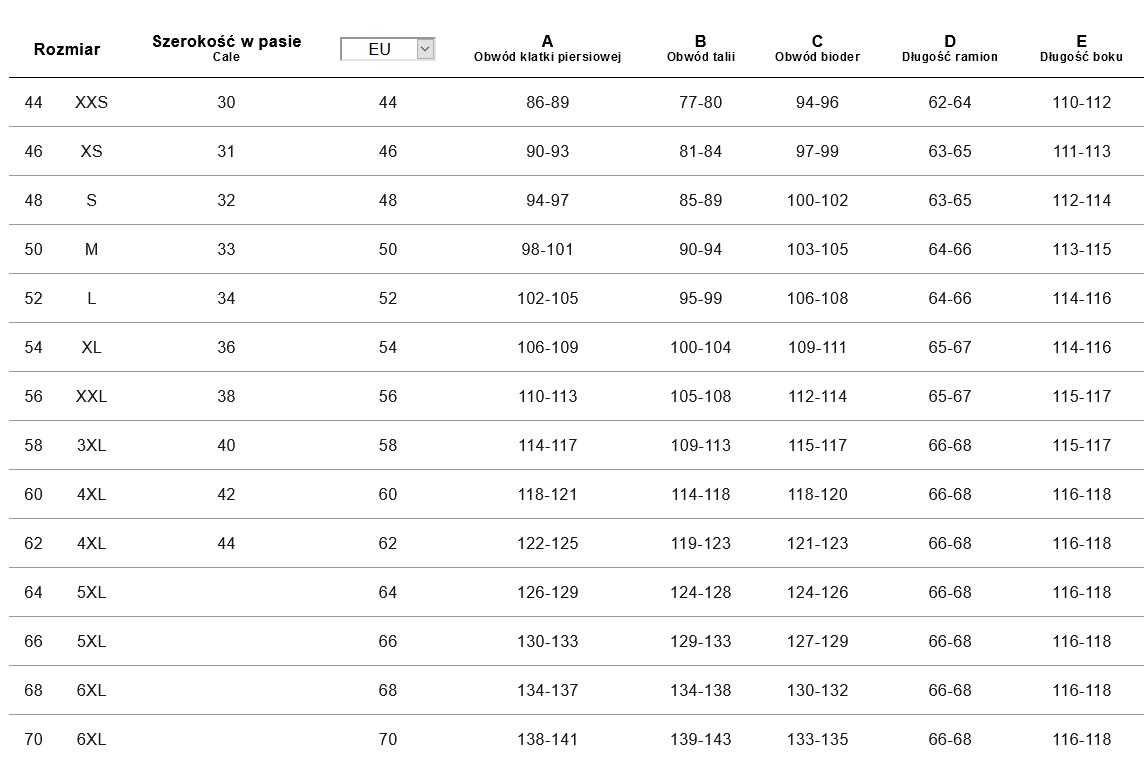Screen dimensions: 1147x769
Task: Click the Długość ramion column header
Action: (949, 48)
